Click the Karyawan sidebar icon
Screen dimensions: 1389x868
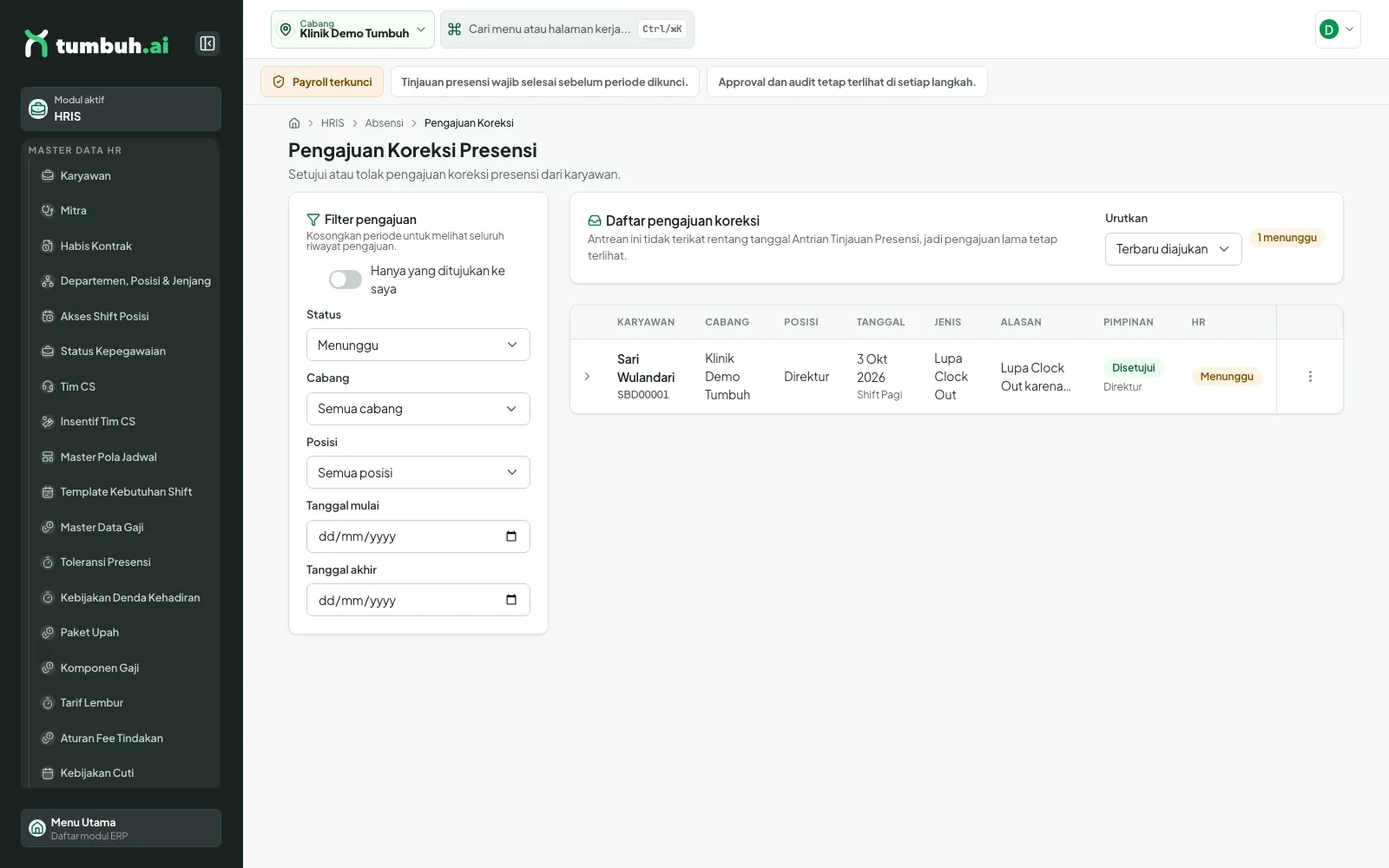[x=48, y=175]
